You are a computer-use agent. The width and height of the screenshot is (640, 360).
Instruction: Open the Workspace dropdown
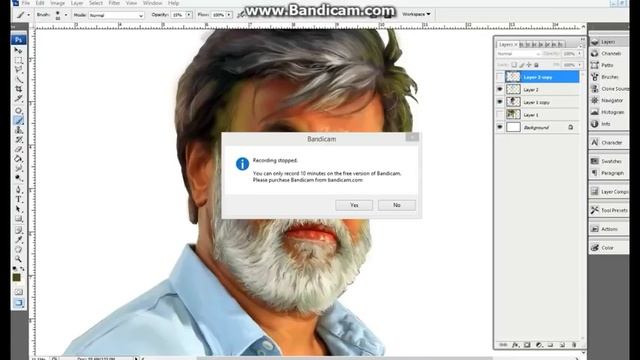(416, 14)
